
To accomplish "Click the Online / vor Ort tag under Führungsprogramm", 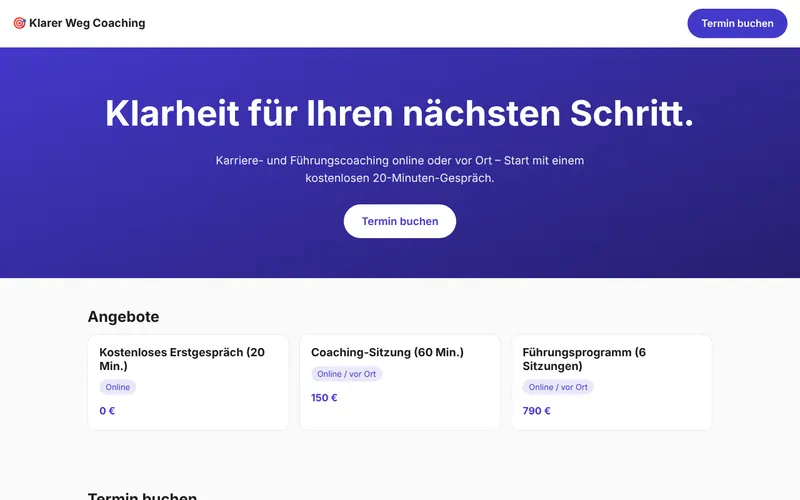I will [x=558, y=387].
